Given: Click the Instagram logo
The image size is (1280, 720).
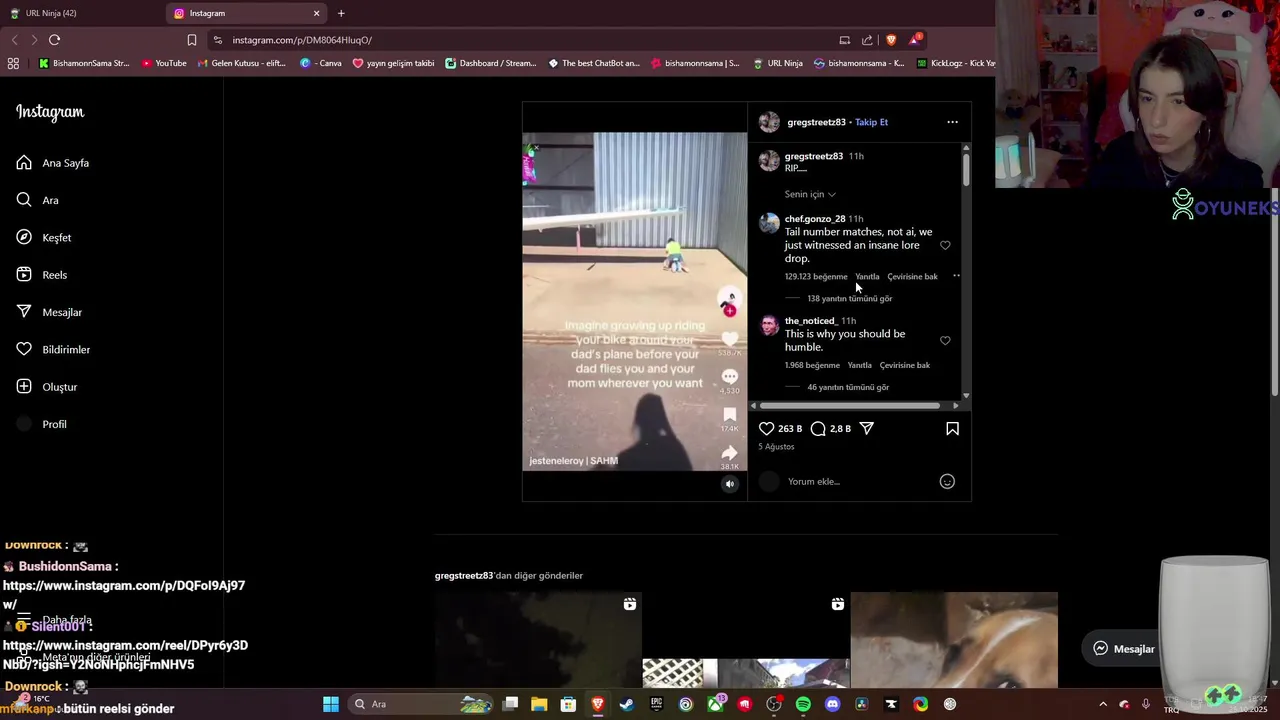Looking at the screenshot, I should point(50,112).
